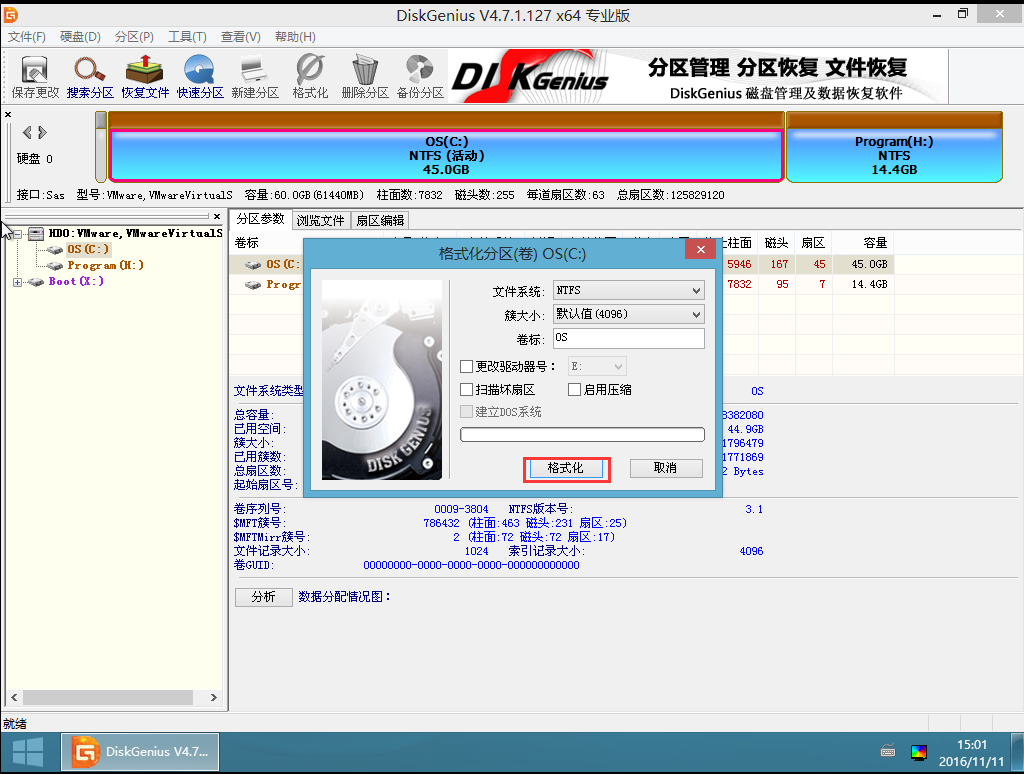Click the format progress bar
Screen dimensions: 1024x774
(x=583, y=434)
